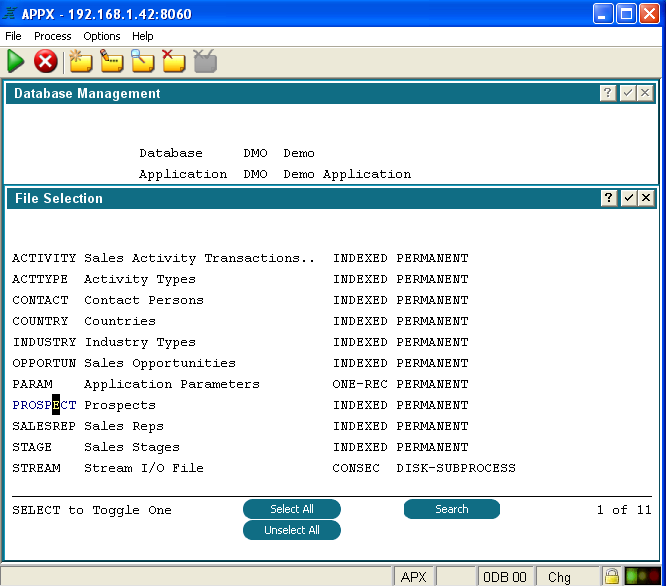This screenshot has height=586, width=666.
Task: Close the Database Management panel with X
Action: [x=645, y=93]
